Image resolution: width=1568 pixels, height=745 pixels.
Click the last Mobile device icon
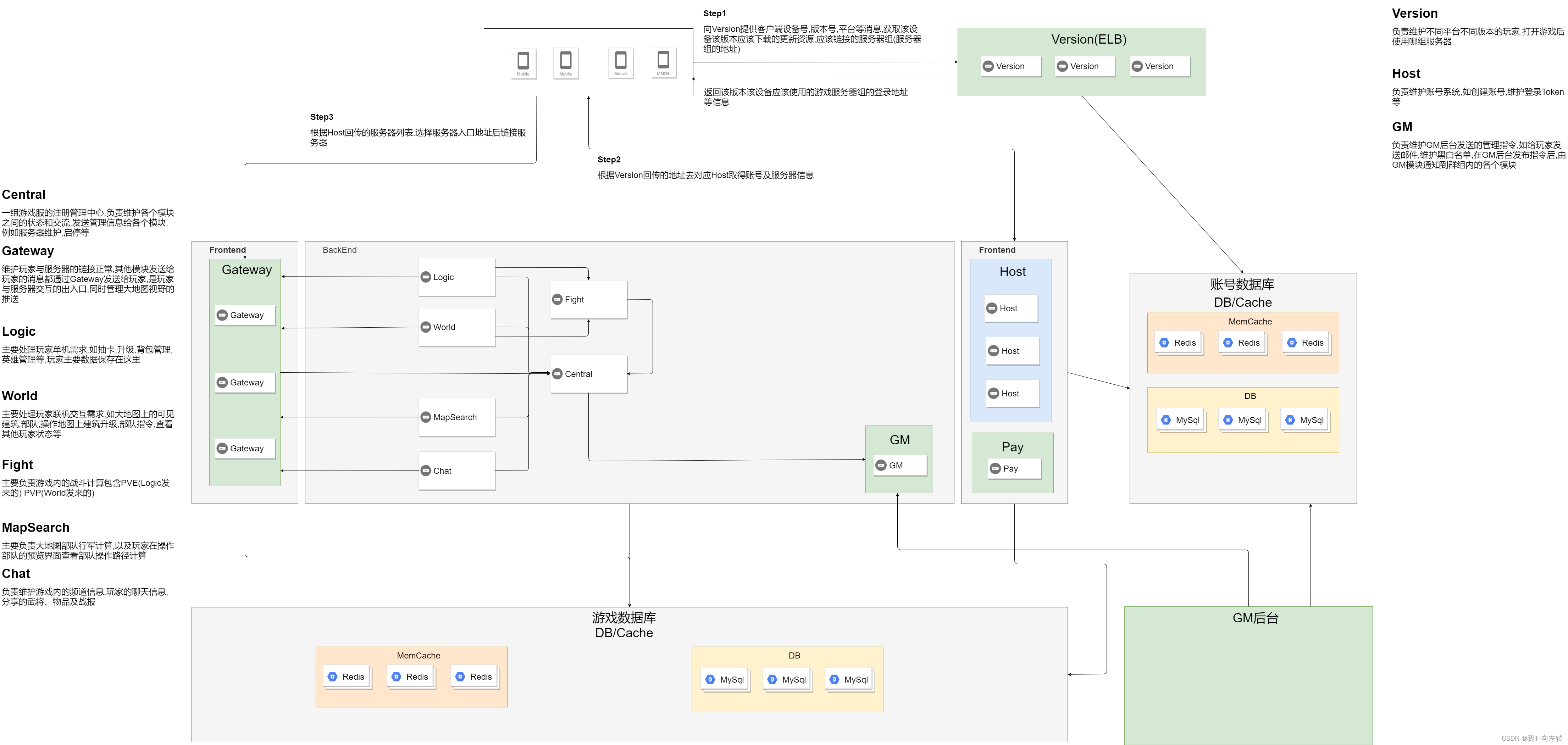pos(663,60)
